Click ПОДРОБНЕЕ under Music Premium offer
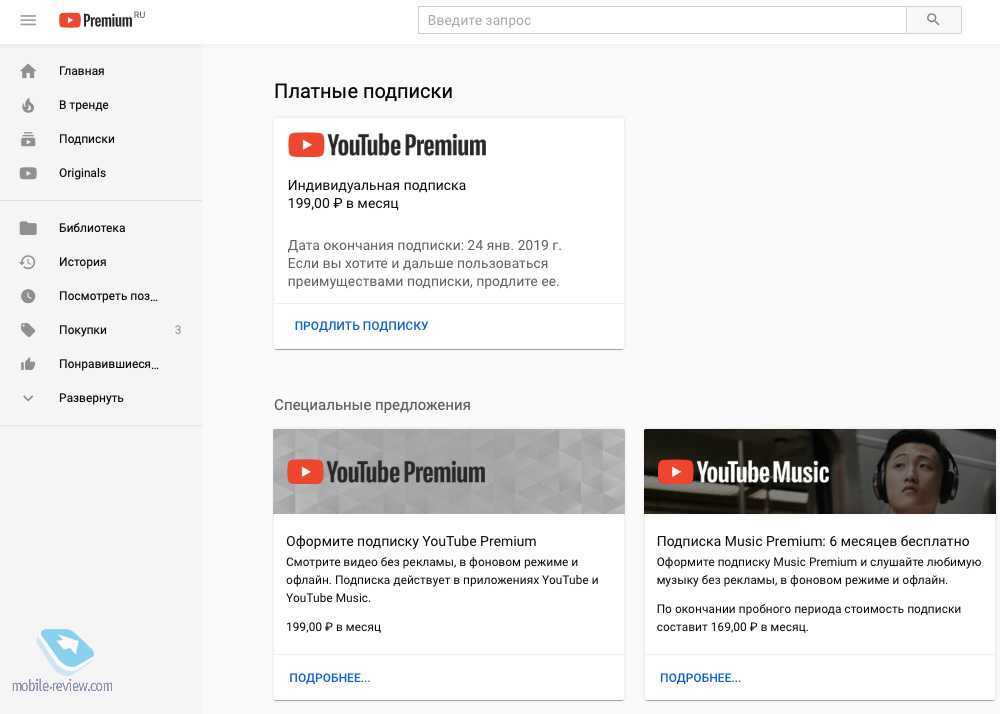The image size is (1000, 714). tap(700, 678)
